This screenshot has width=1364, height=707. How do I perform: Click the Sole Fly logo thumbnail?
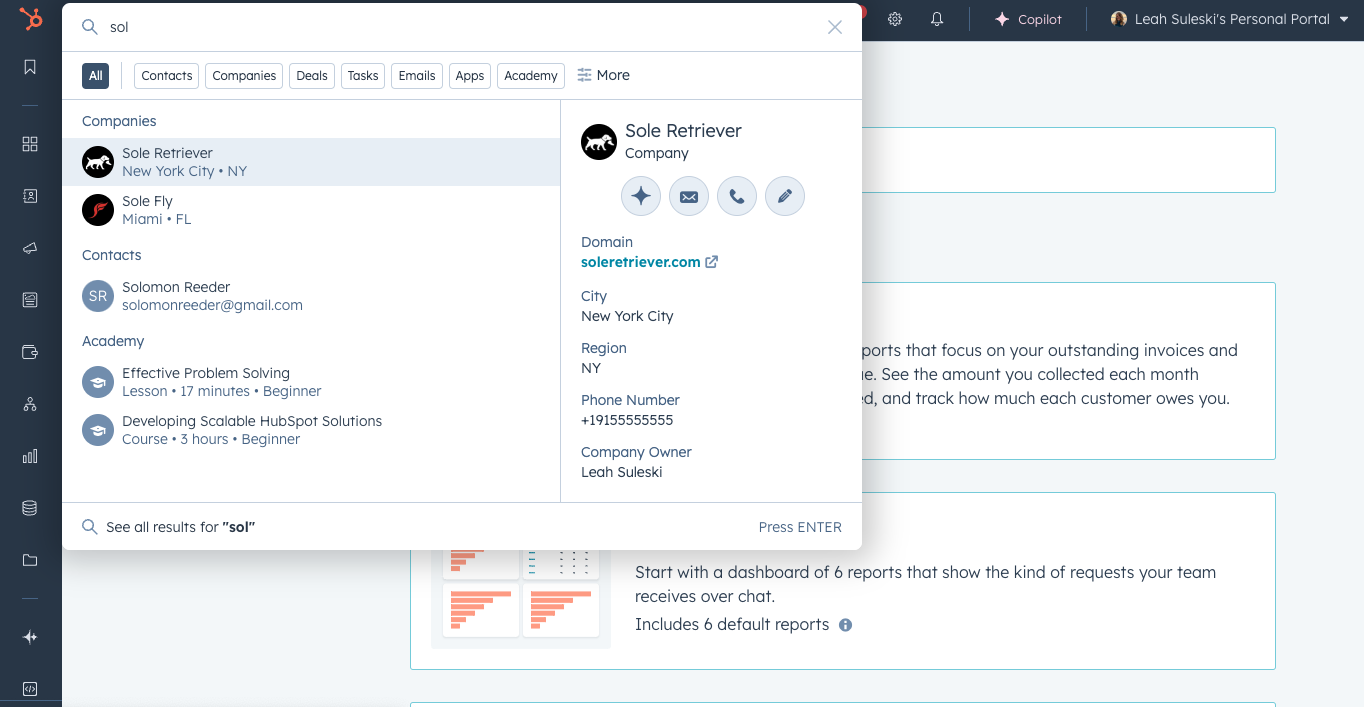coord(98,210)
